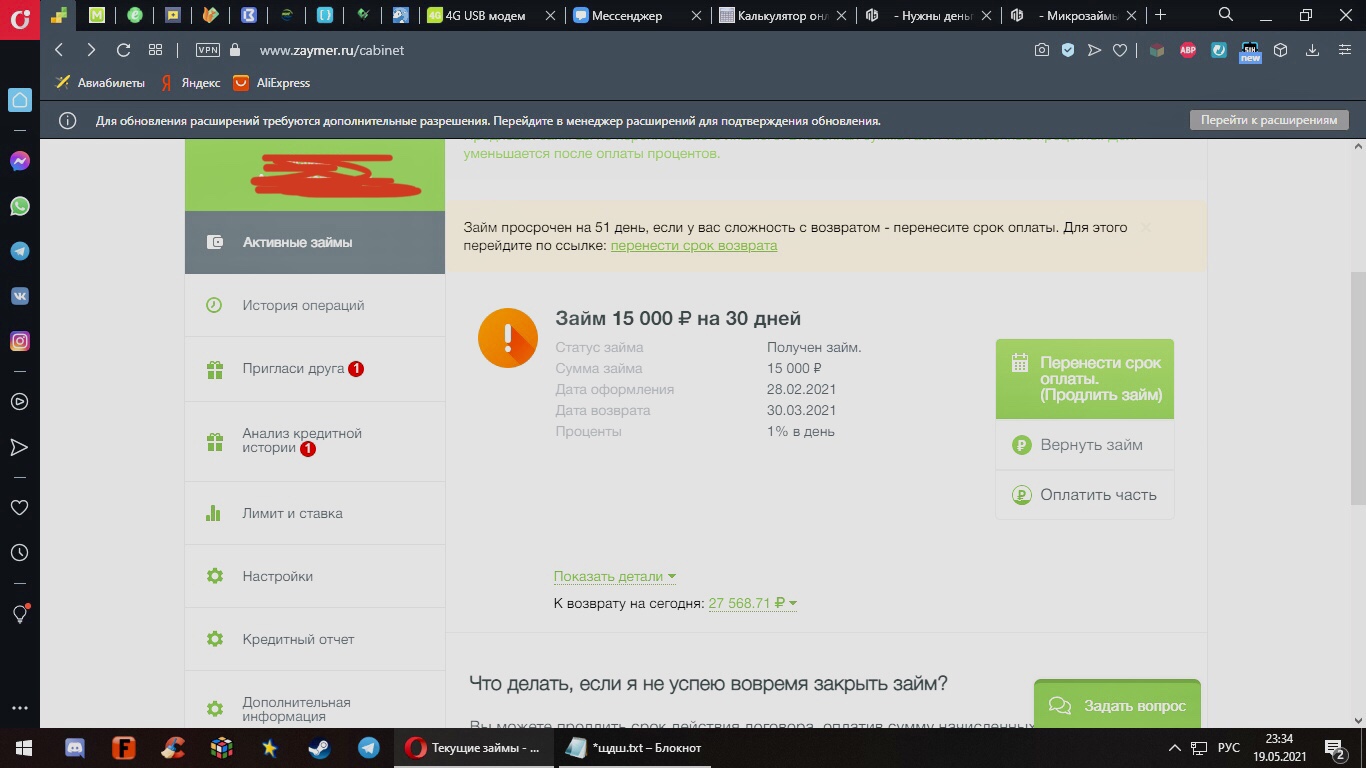Toggle the VPN badge in address bar
Screen dimensions: 1366x768
[x=208, y=50]
